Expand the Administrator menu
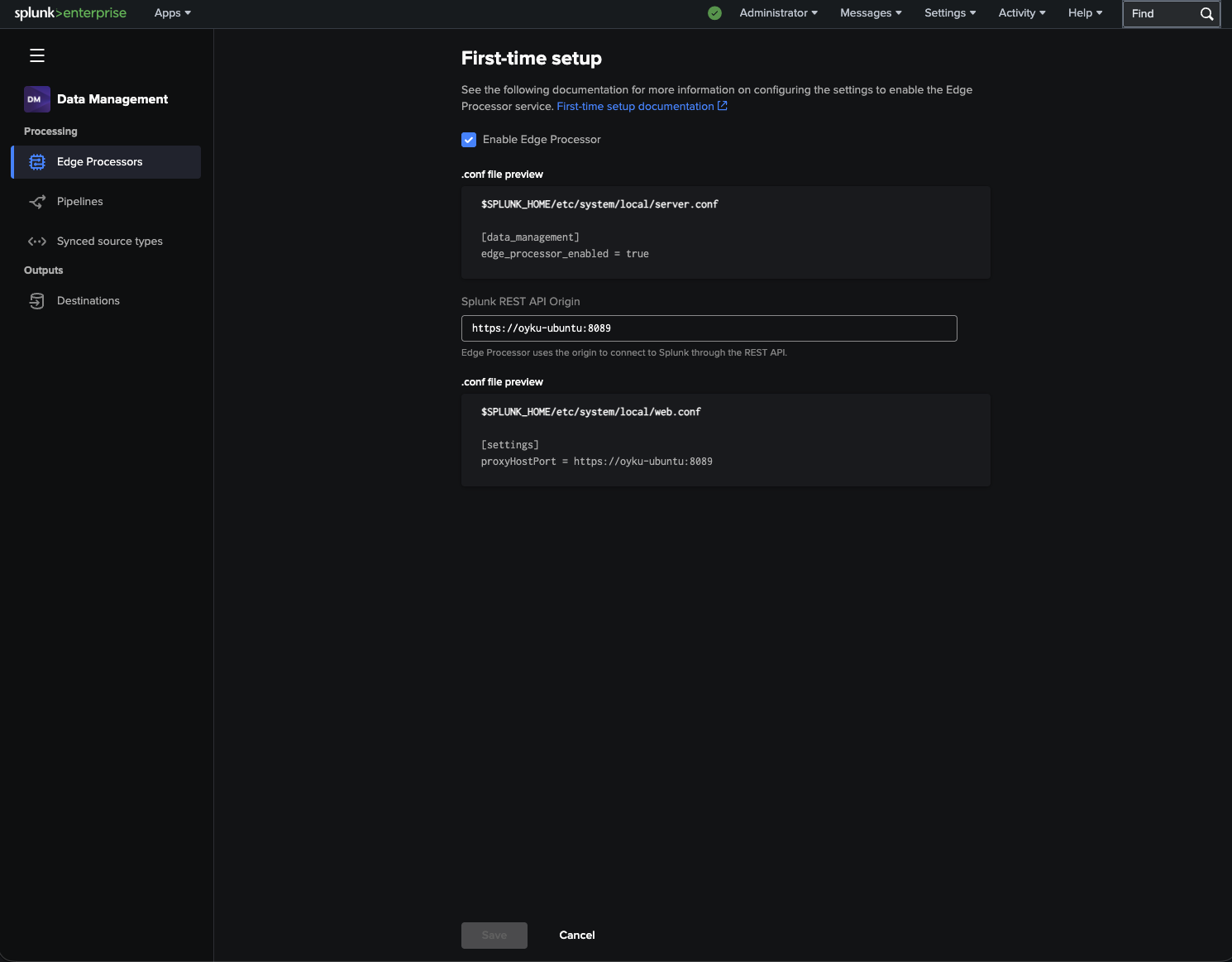Screen dimensions: 1232x962 779,13
